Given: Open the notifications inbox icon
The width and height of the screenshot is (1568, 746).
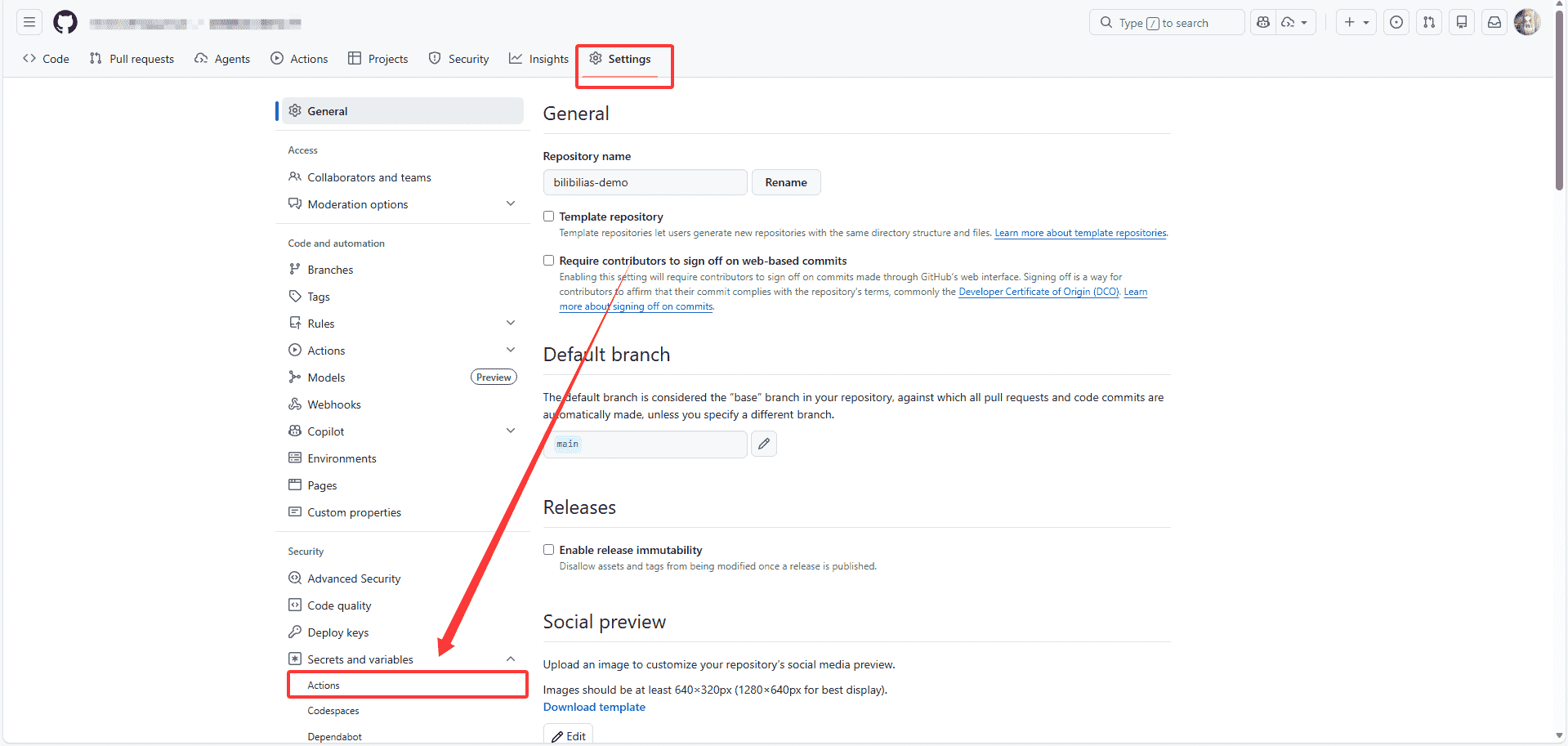Looking at the screenshot, I should (1494, 22).
